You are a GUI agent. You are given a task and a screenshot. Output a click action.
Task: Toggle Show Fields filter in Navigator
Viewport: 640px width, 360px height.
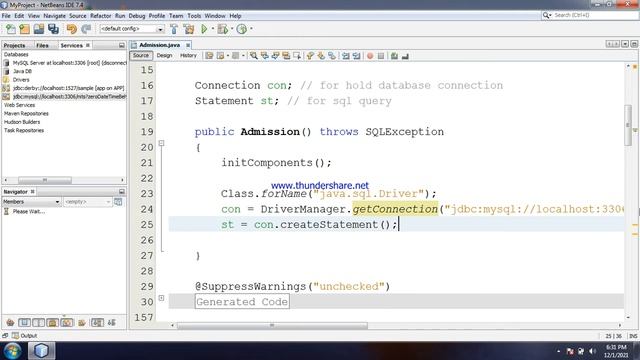coord(24,323)
